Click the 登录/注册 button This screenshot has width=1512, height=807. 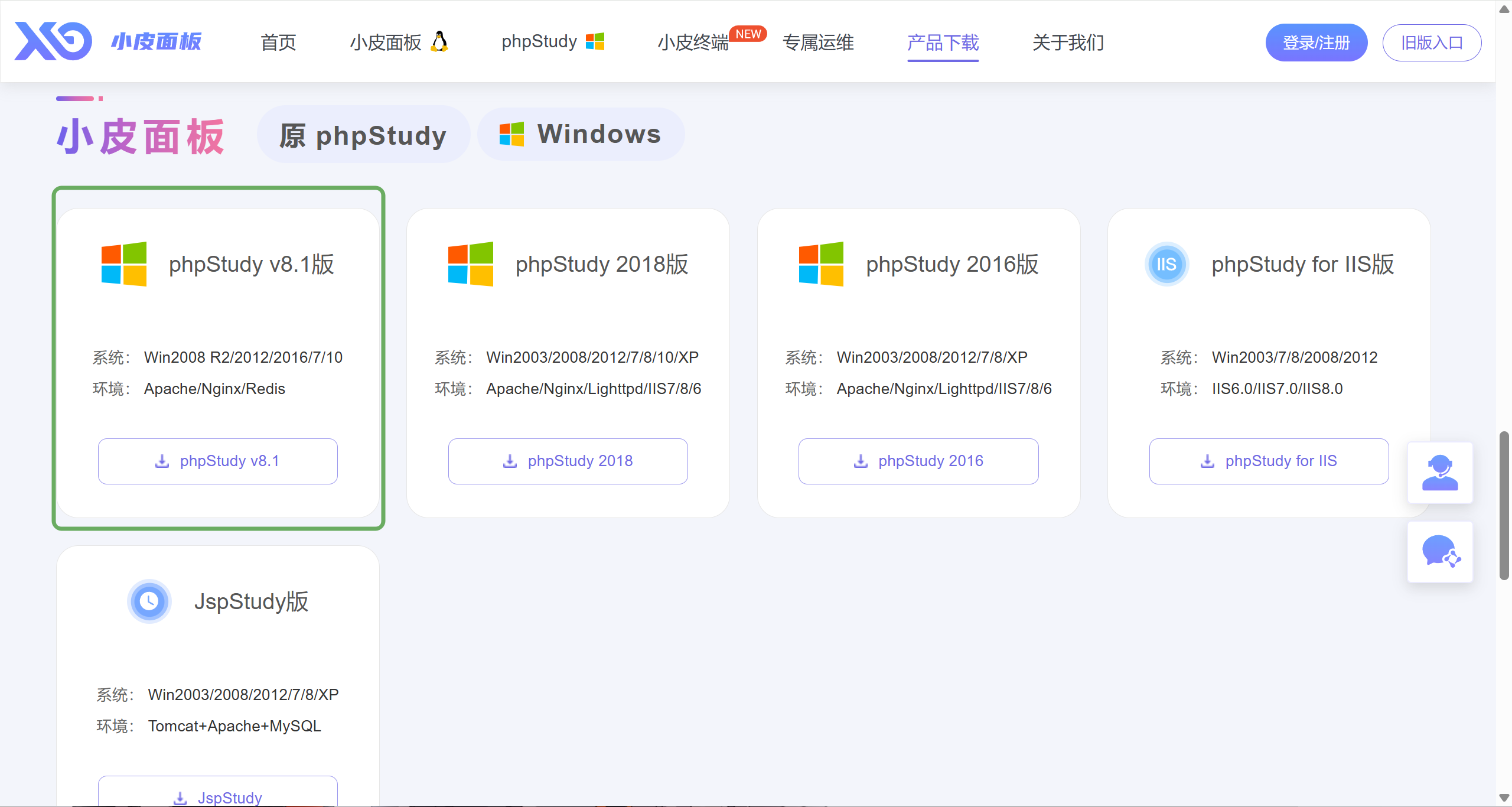pyautogui.click(x=1317, y=43)
